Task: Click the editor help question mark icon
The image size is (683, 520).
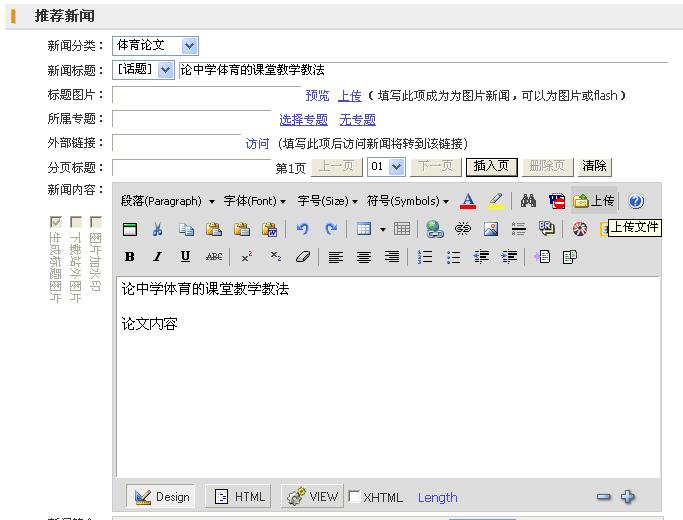Action: tap(637, 201)
